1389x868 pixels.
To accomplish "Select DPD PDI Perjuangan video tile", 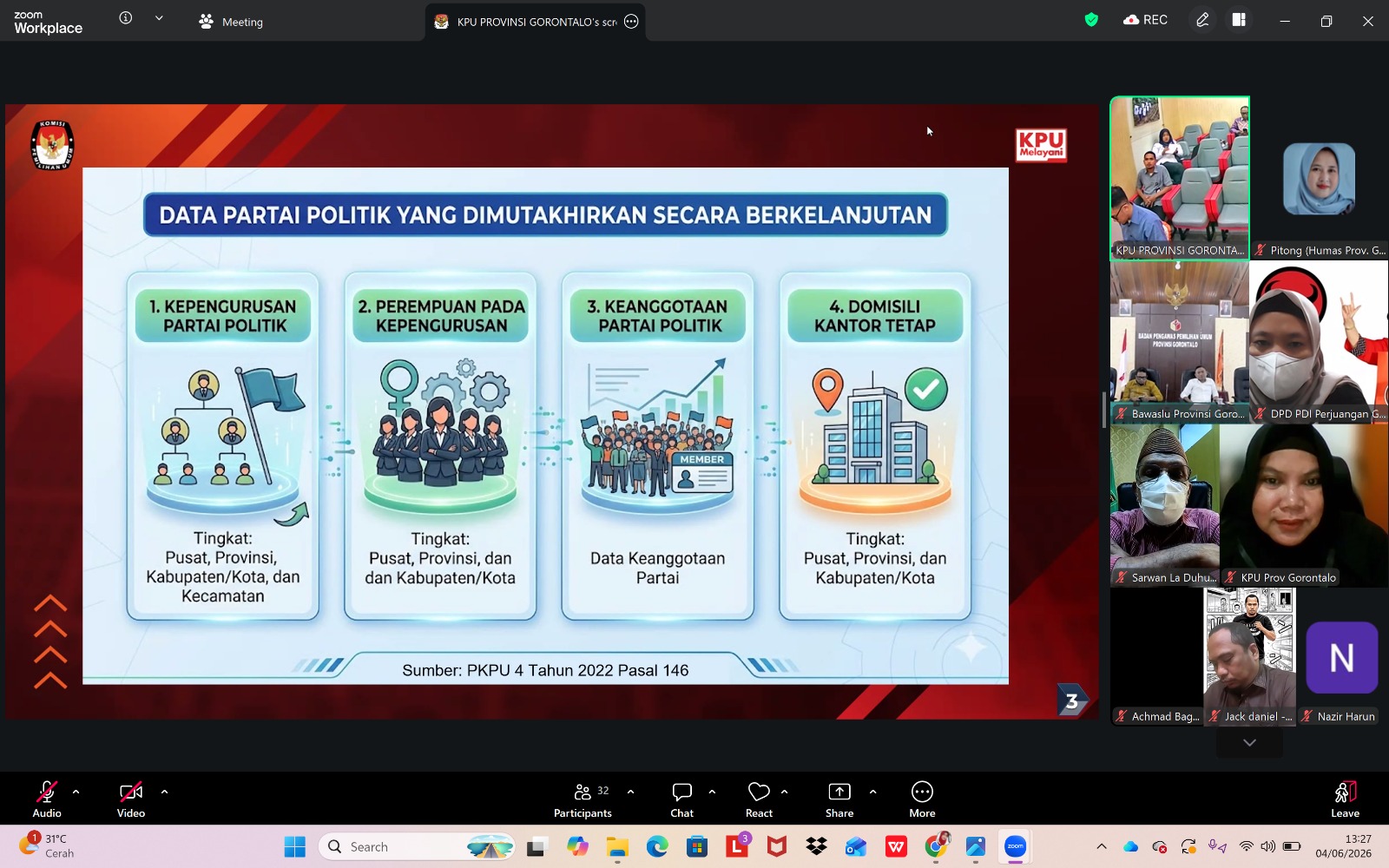I will (x=1319, y=342).
